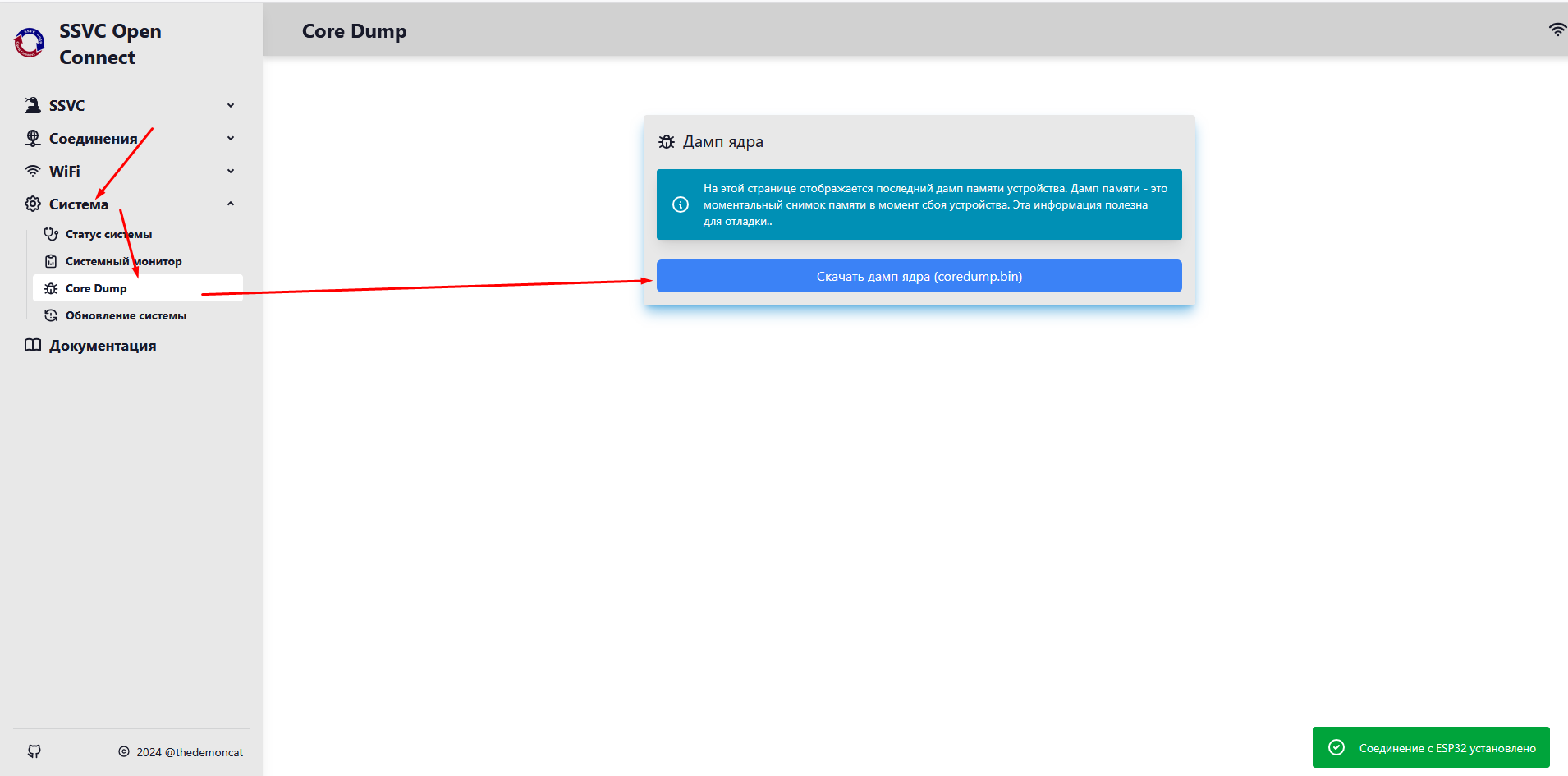Click the bug icon next to Core Dump
The height and width of the screenshot is (776, 1568).
[x=51, y=288]
